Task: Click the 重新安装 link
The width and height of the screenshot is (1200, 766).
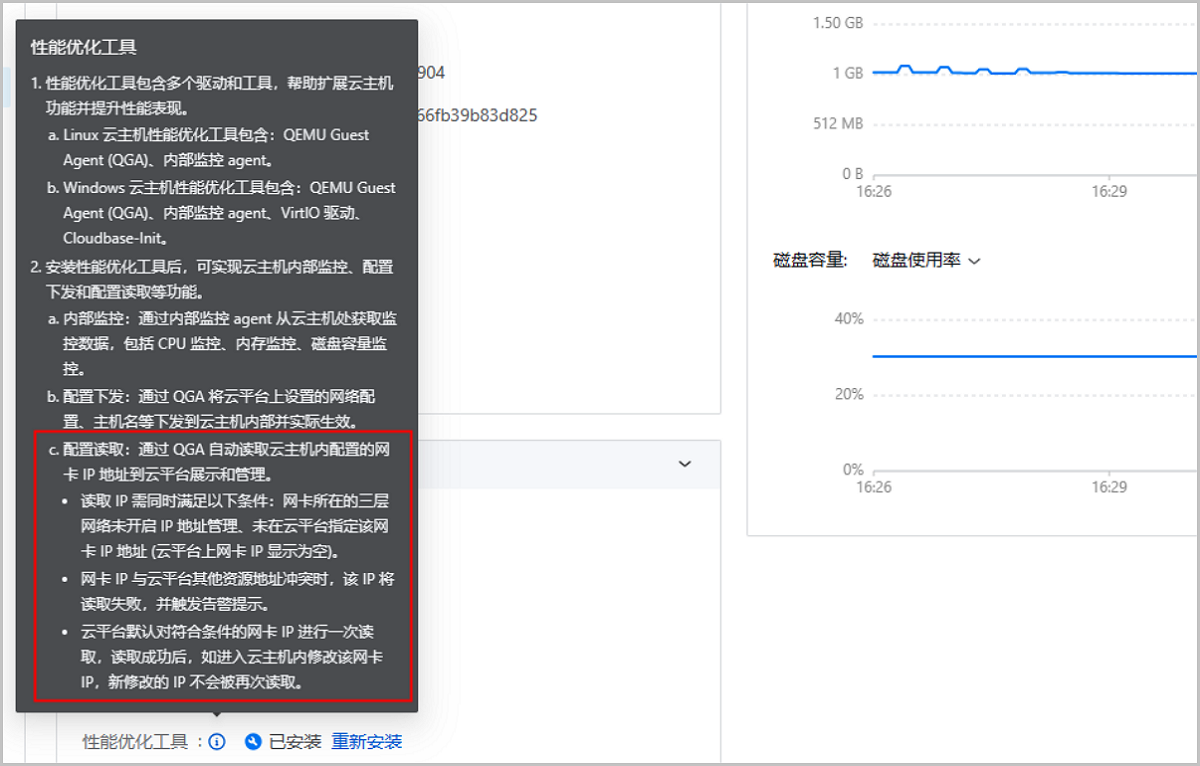Action: click(x=367, y=741)
